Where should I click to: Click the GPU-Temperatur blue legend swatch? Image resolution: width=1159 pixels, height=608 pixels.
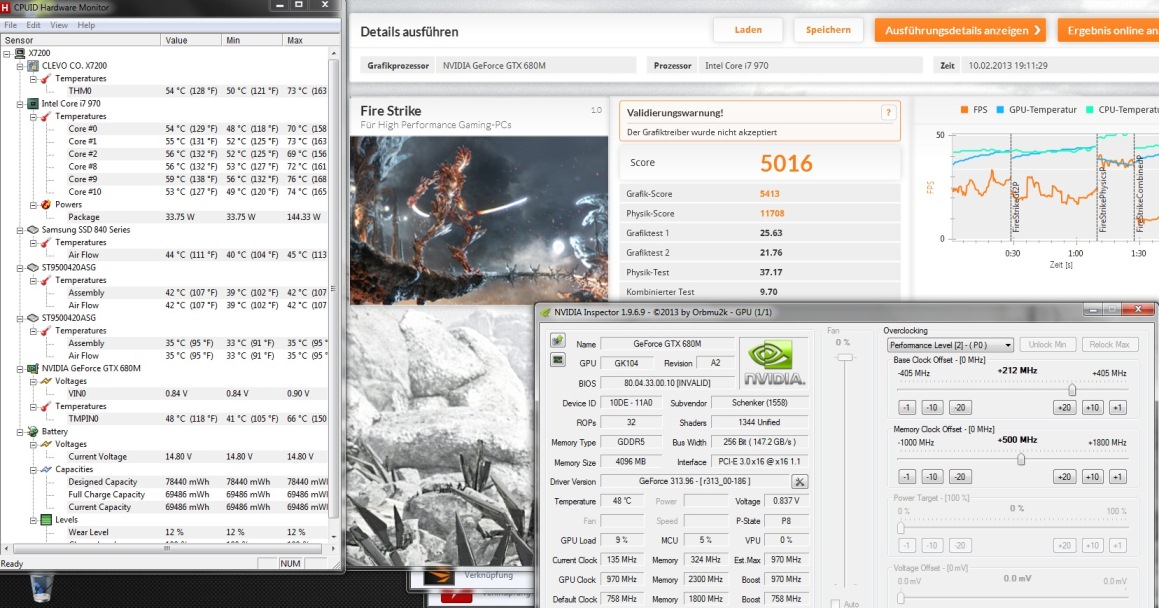click(x=1000, y=110)
